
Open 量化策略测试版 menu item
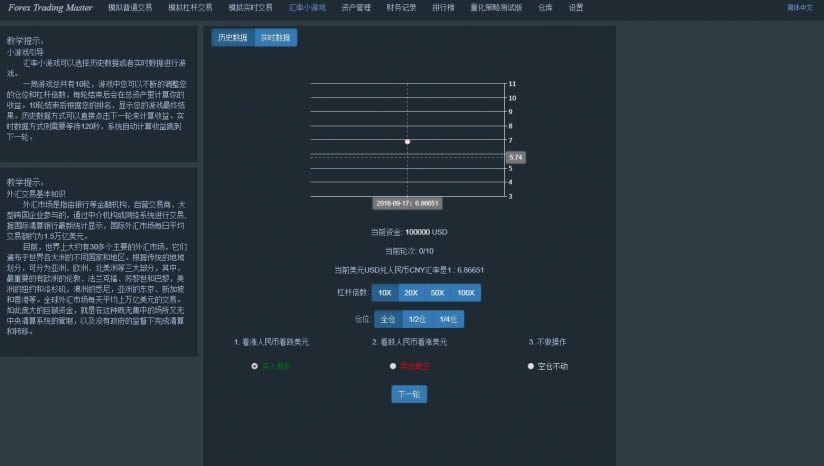click(x=496, y=7)
